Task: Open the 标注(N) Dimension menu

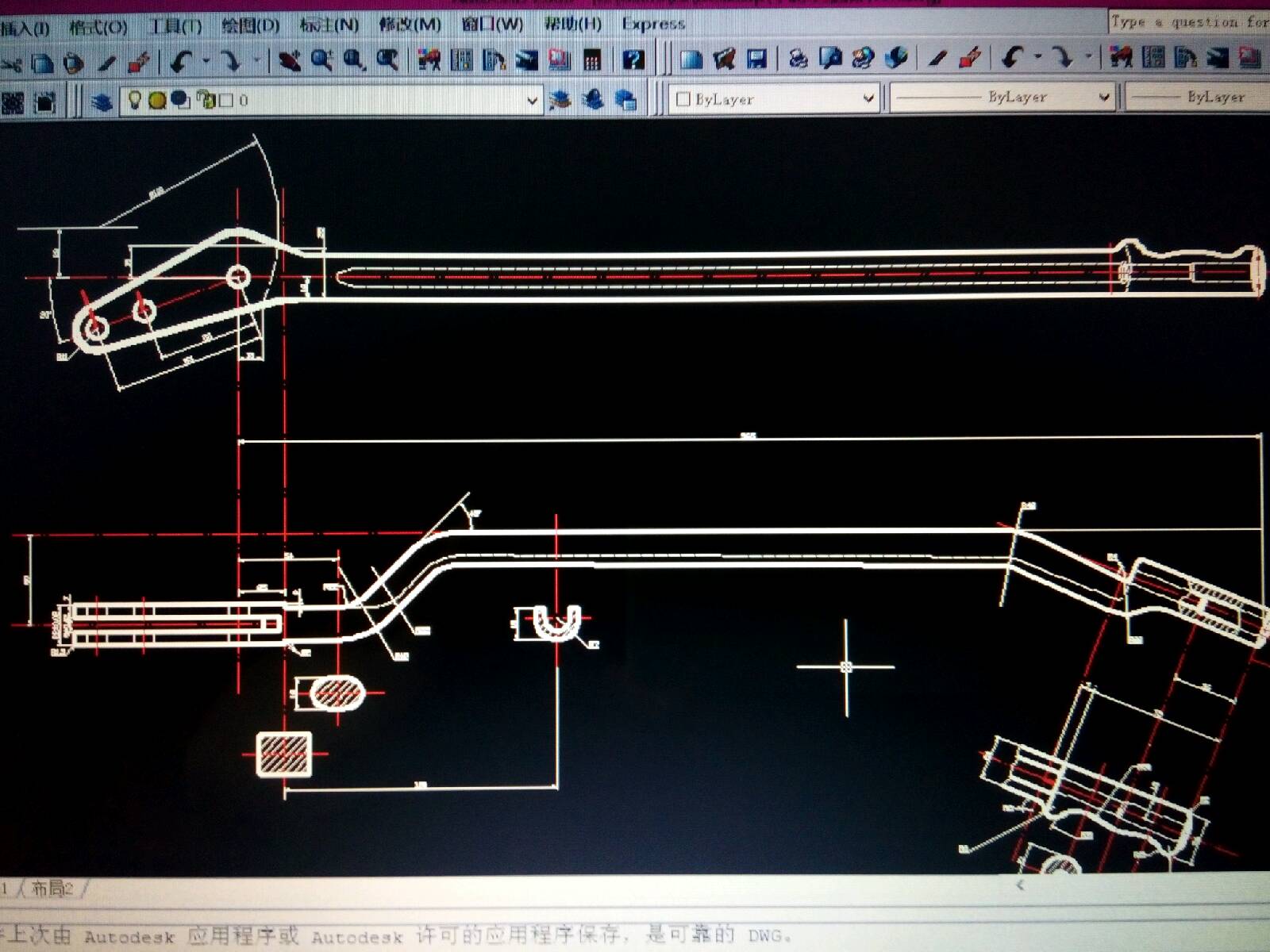Action: tap(329, 25)
